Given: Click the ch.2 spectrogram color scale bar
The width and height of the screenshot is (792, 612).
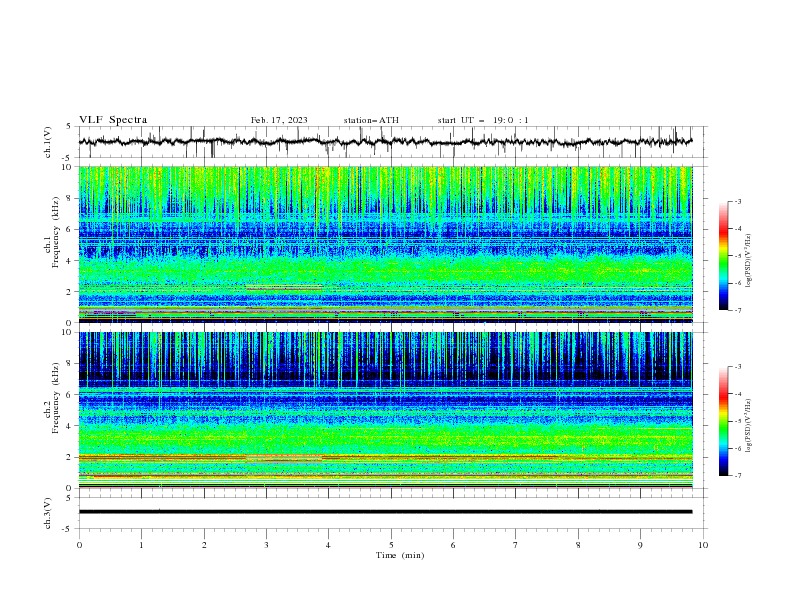Looking at the screenshot, I should pyautogui.click(x=723, y=421).
